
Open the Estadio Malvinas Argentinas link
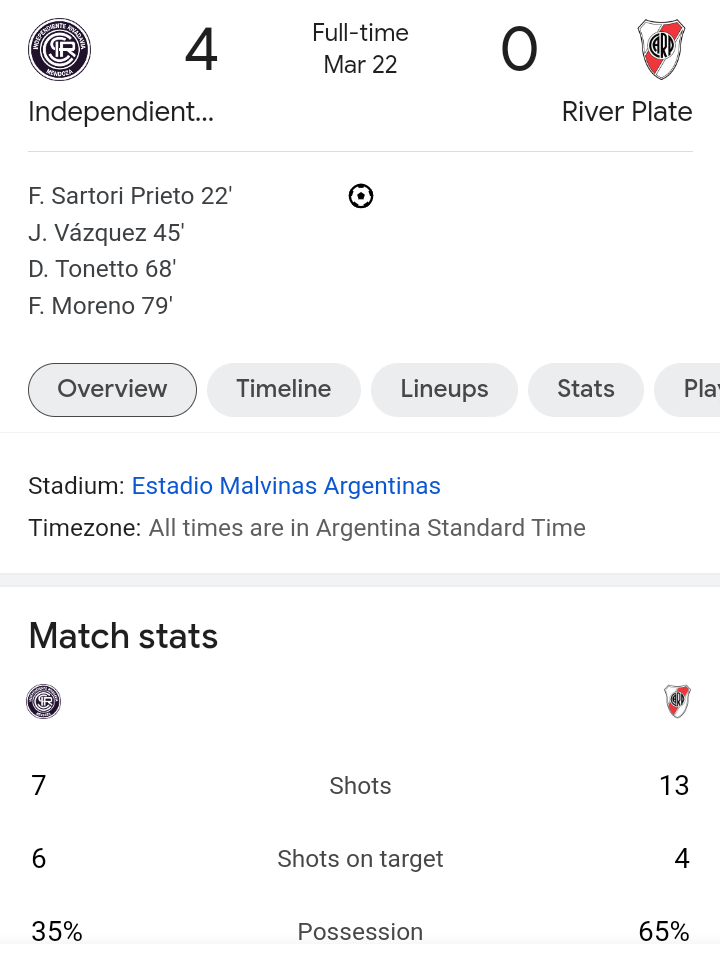point(286,486)
